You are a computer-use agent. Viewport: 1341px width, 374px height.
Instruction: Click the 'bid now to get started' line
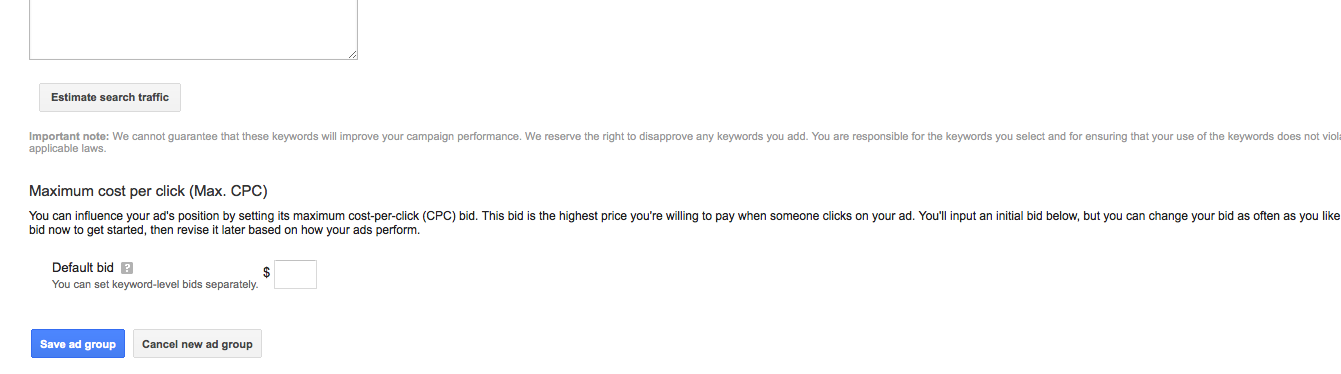[x=225, y=230]
